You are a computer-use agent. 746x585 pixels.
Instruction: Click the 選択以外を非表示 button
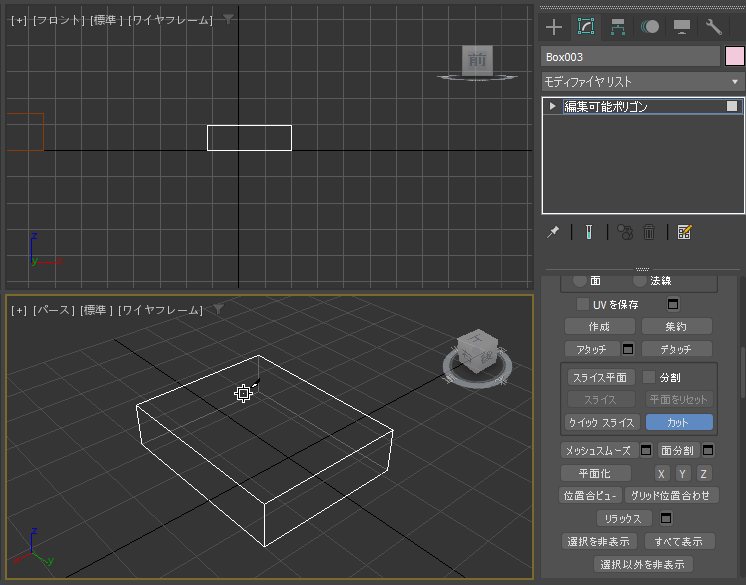(x=643, y=564)
